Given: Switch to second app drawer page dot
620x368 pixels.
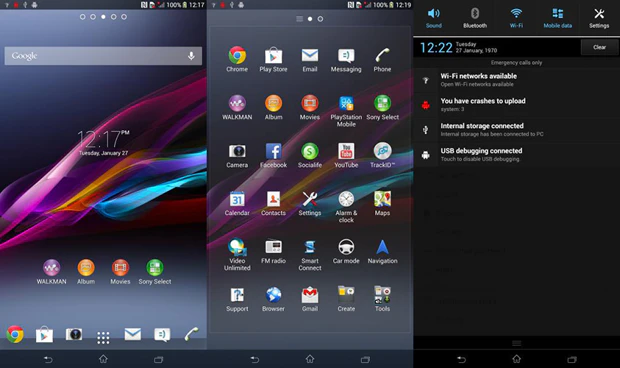Looking at the screenshot, I should pyautogui.click(x=320, y=19).
